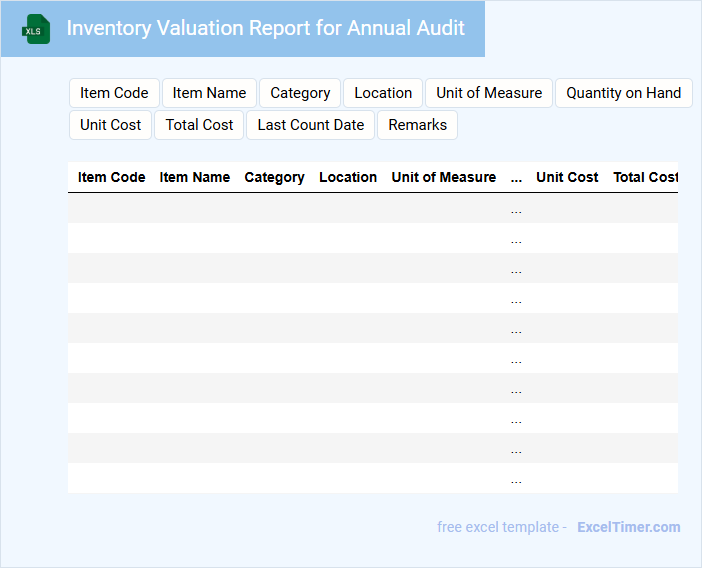Select the Category column header in table

coord(275,177)
